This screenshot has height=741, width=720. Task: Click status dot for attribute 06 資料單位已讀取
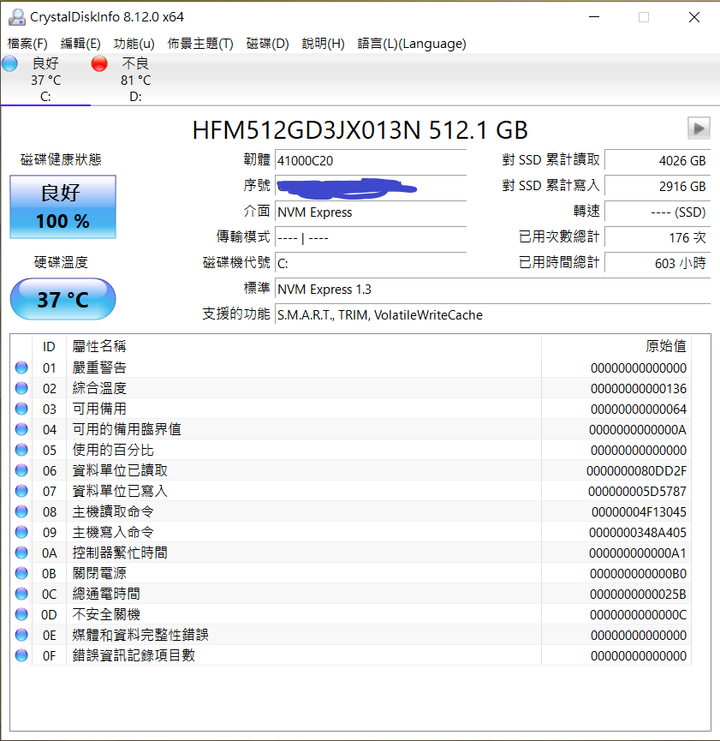pos(21,470)
